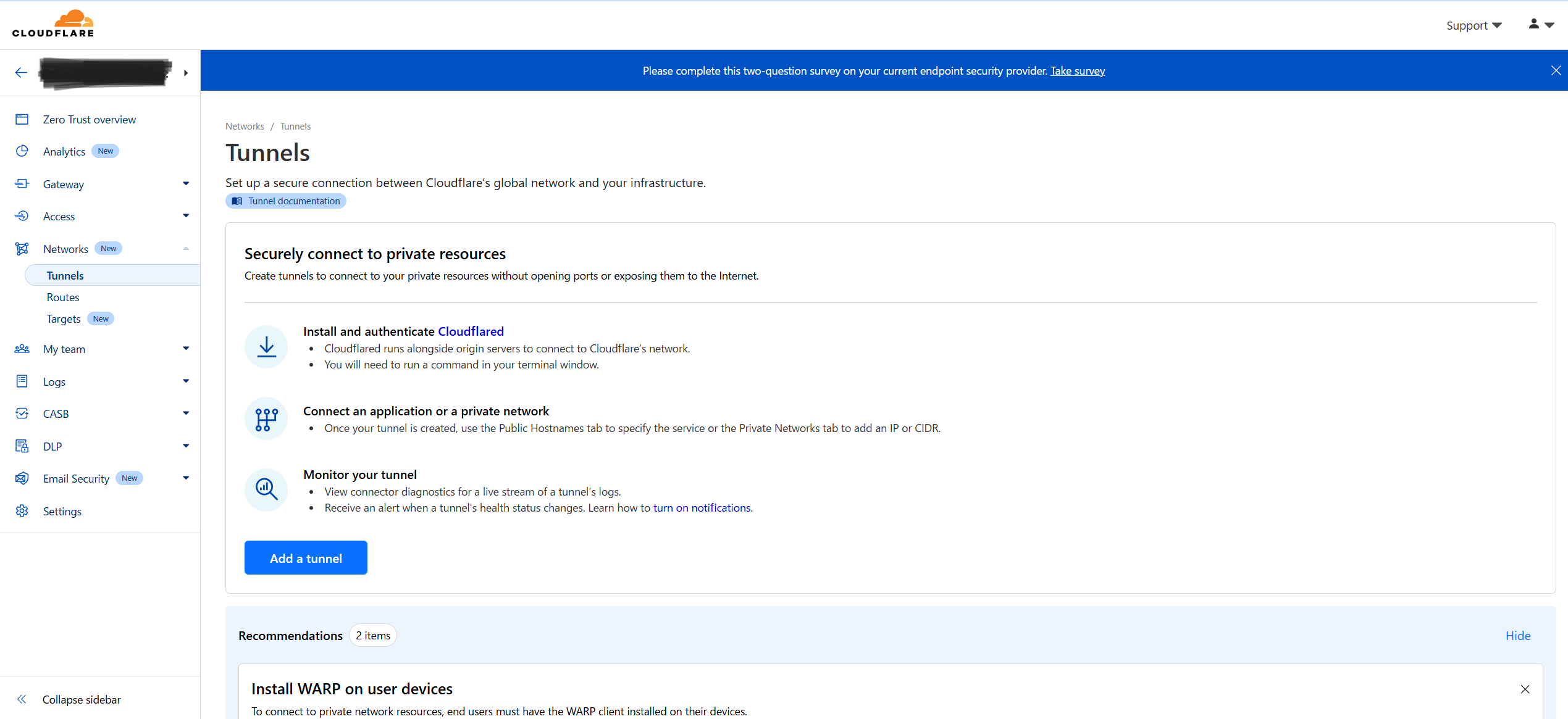Click the Cloudflare logo
Viewport: 1568px width, 719px height.
(53, 24)
